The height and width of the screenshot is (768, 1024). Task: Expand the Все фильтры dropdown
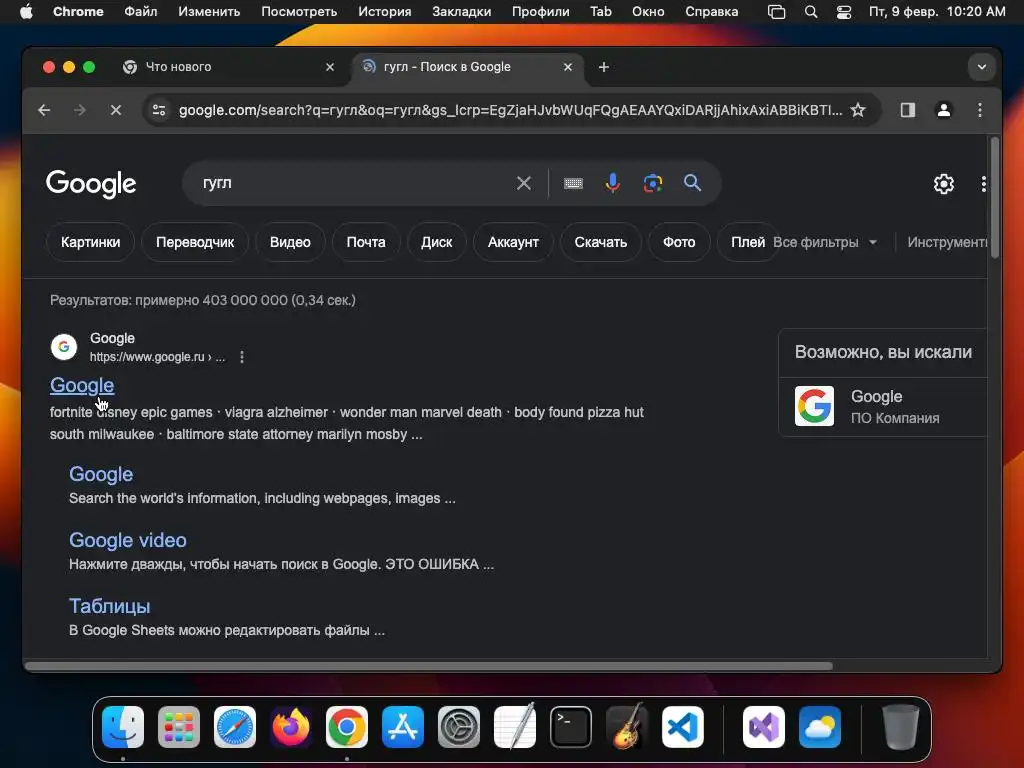(825, 242)
